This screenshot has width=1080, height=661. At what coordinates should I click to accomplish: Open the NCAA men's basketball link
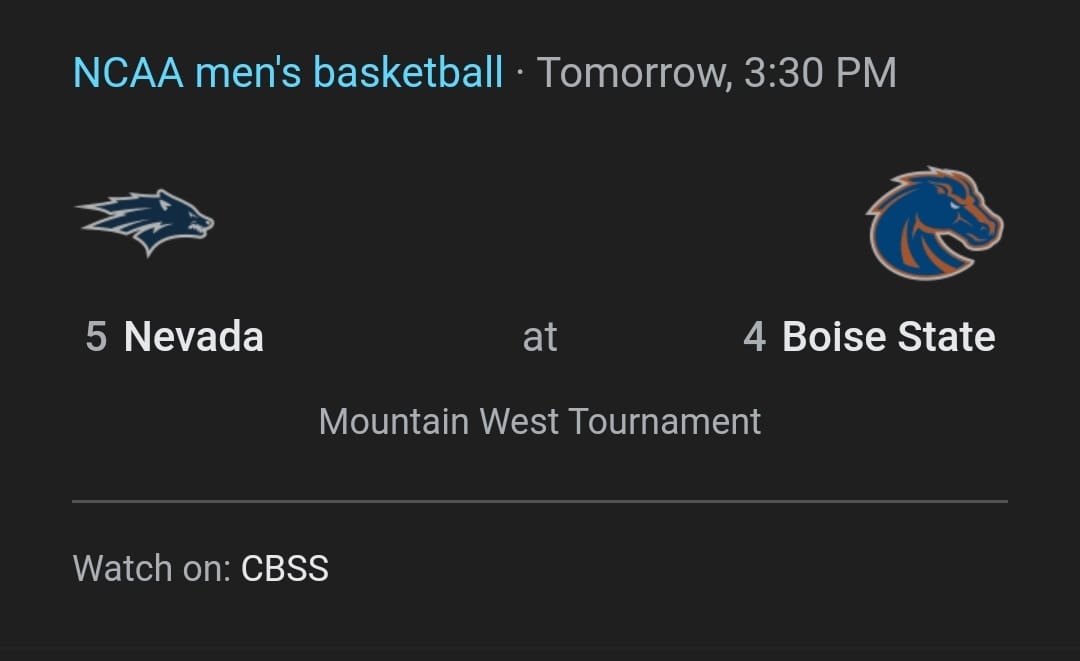pyautogui.click(x=288, y=73)
